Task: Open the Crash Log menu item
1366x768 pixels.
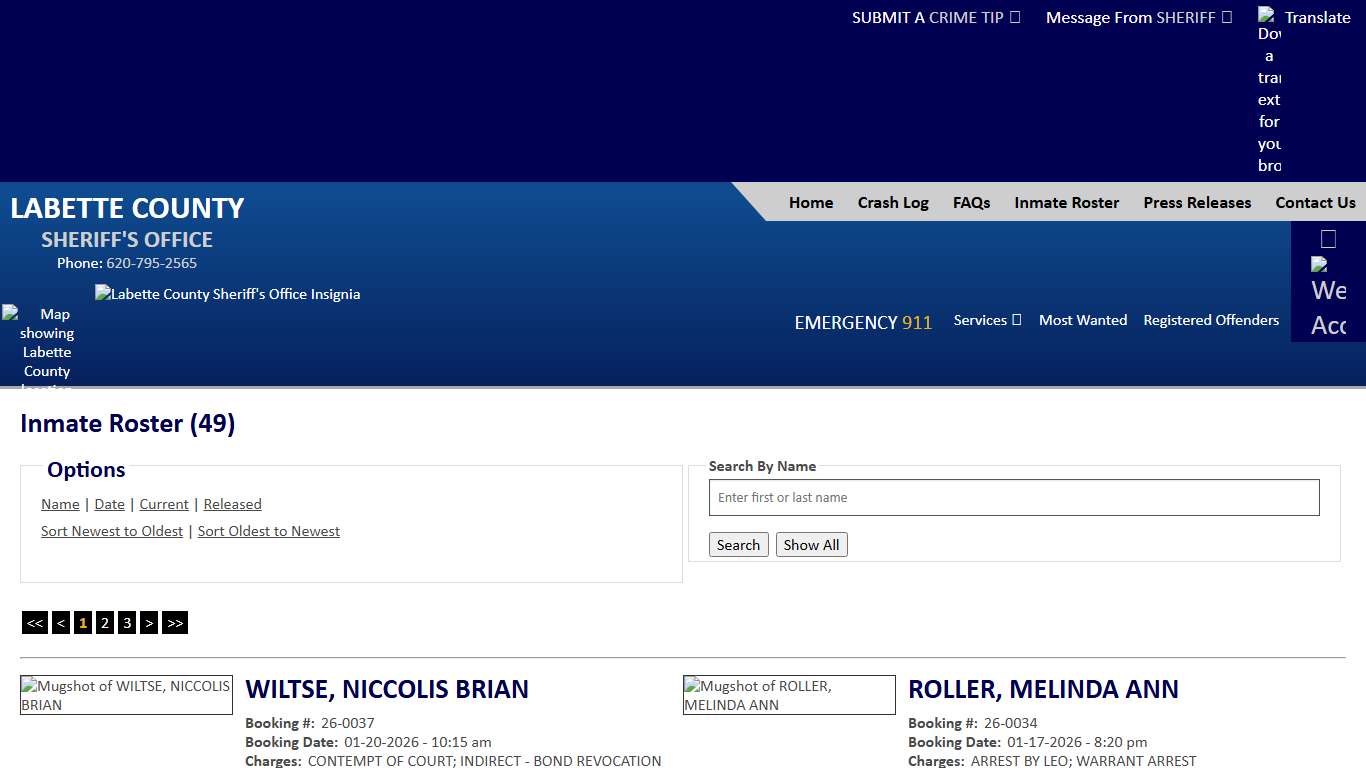Action: point(893,202)
